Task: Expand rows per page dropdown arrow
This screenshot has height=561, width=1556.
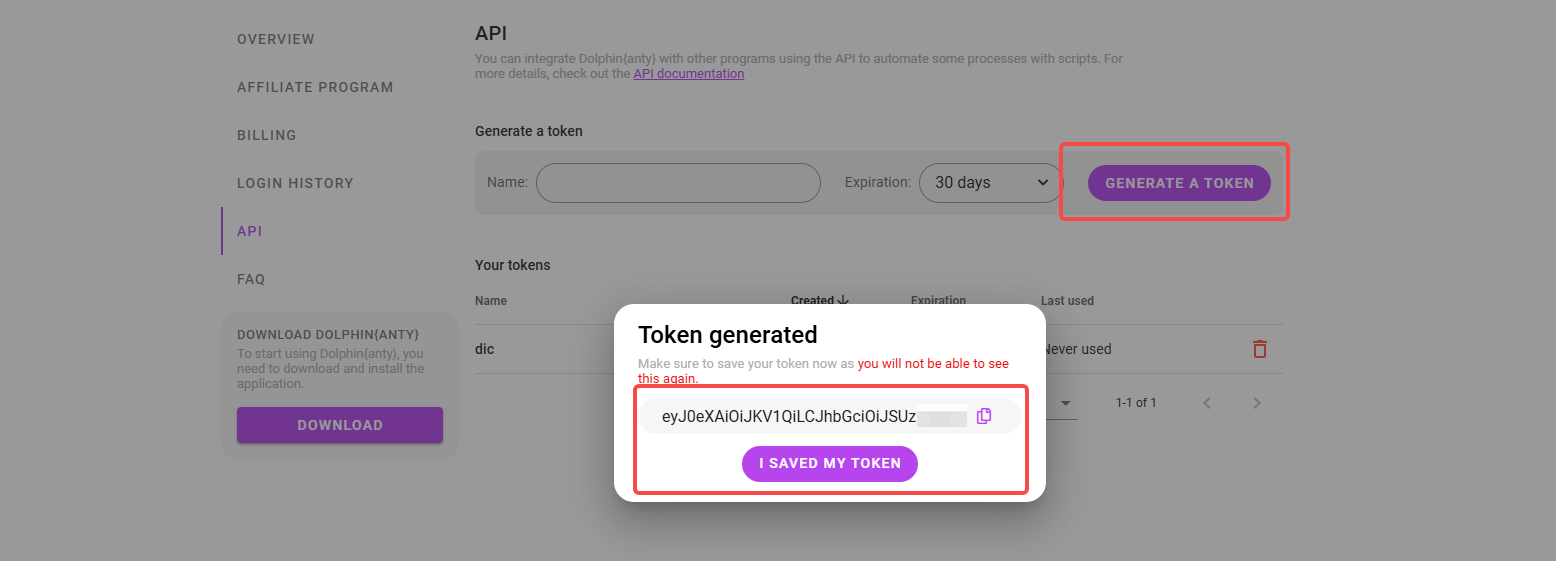Action: [x=1065, y=403]
